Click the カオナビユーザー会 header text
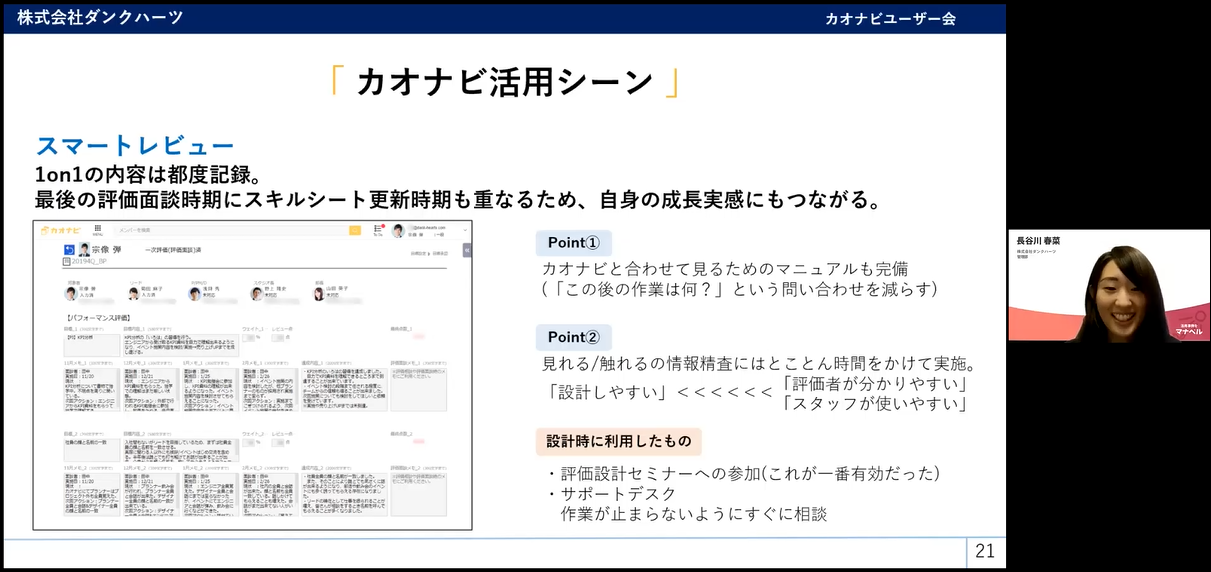The width and height of the screenshot is (1211, 572). (890, 18)
